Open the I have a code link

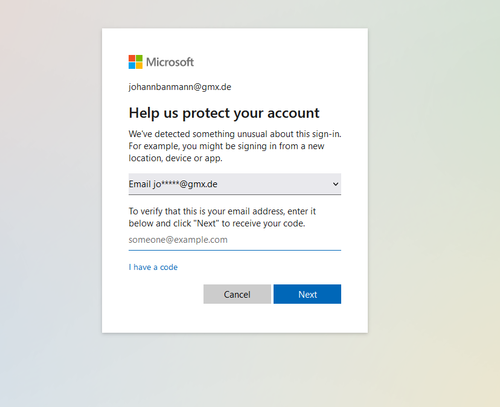coord(153,267)
